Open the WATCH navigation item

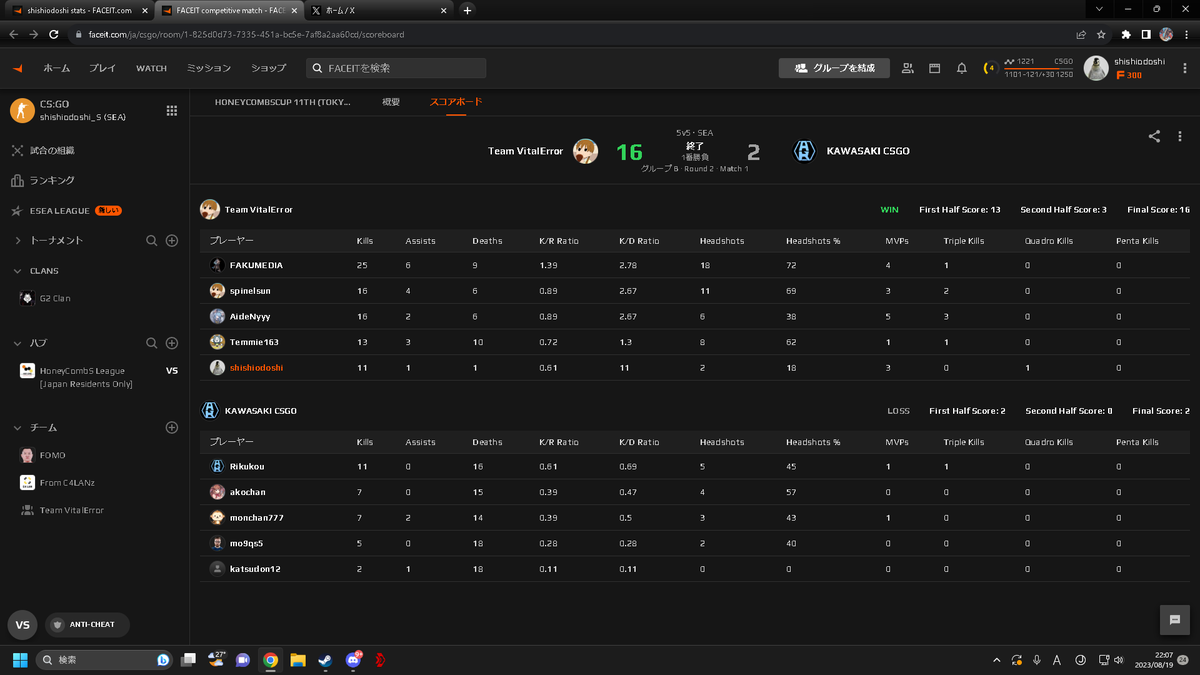point(151,68)
